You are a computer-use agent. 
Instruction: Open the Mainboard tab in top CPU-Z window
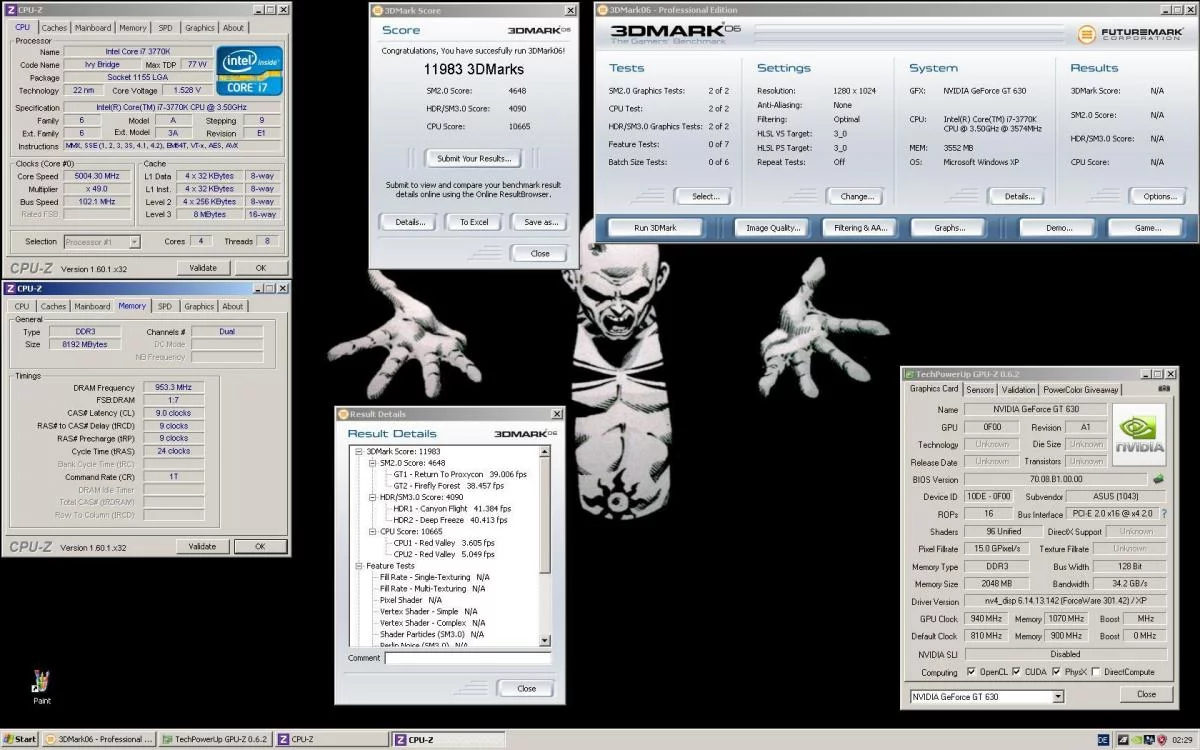[93, 28]
